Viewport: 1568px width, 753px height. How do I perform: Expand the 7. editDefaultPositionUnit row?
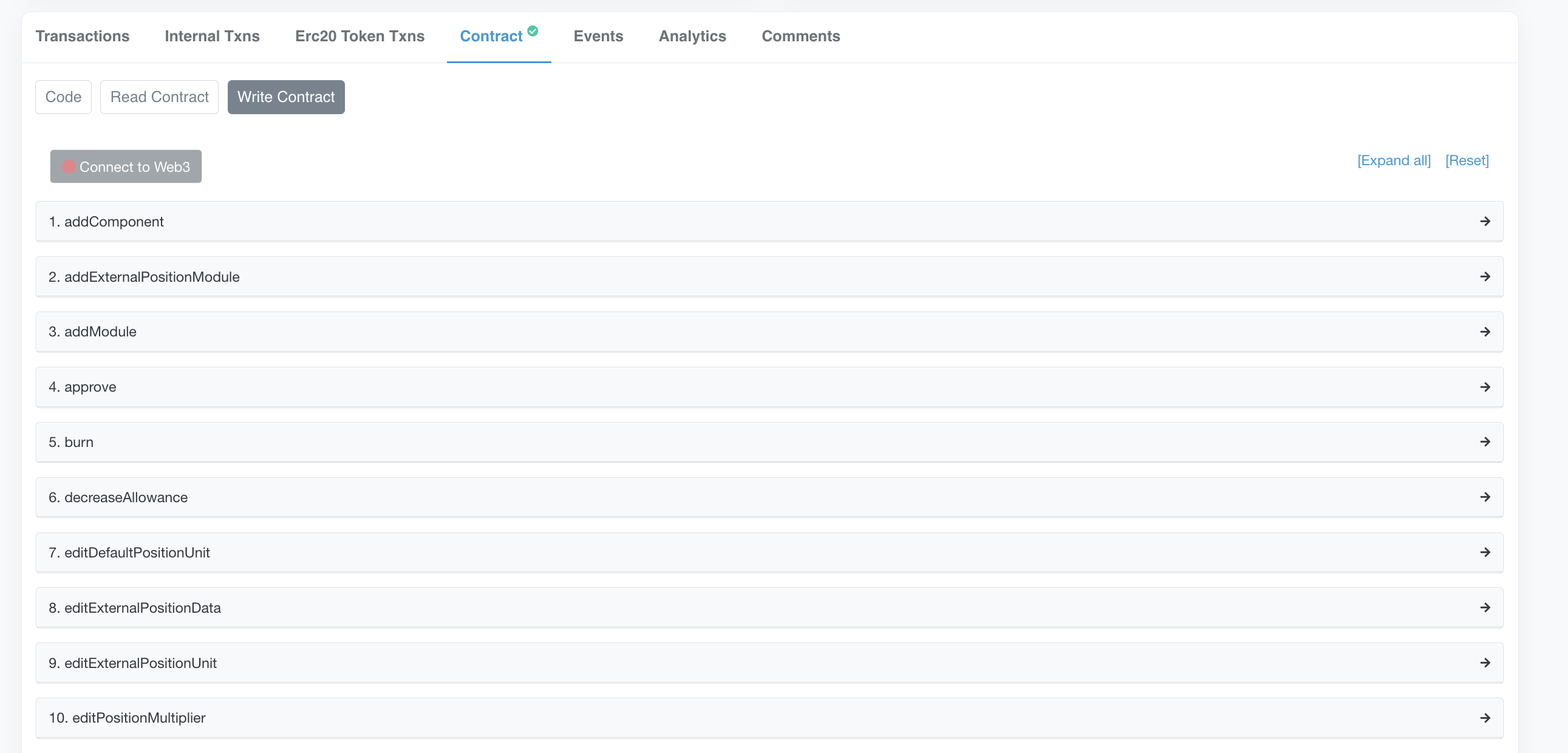pyautogui.click(x=769, y=553)
